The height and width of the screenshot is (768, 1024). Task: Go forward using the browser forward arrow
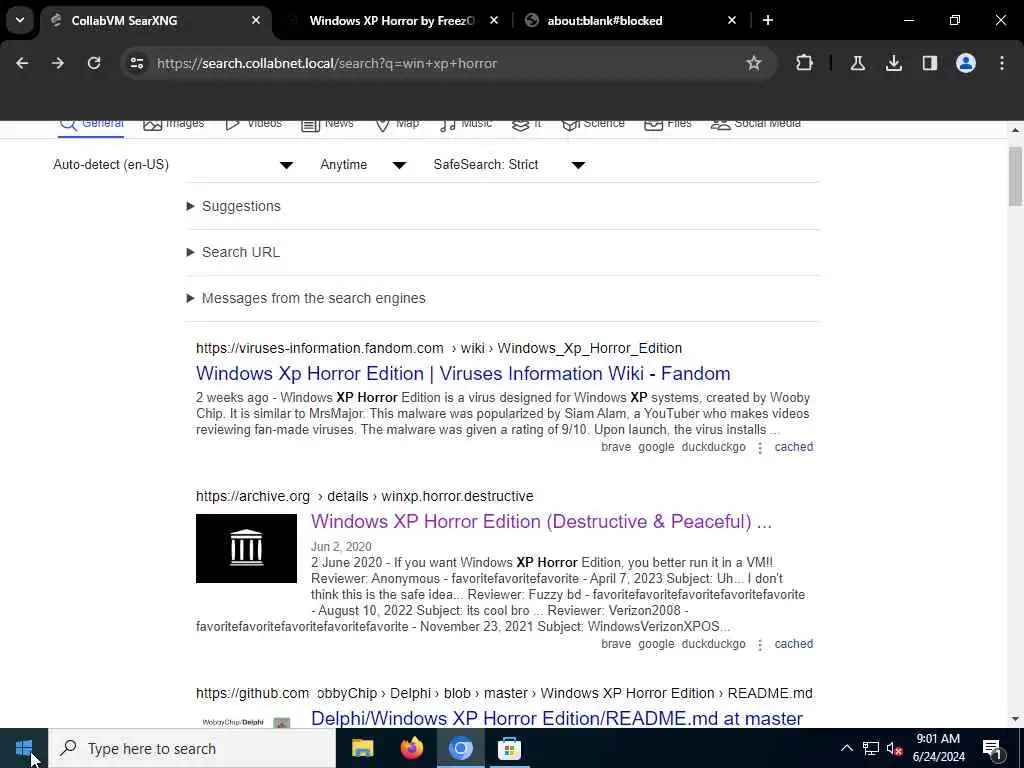pos(58,63)
